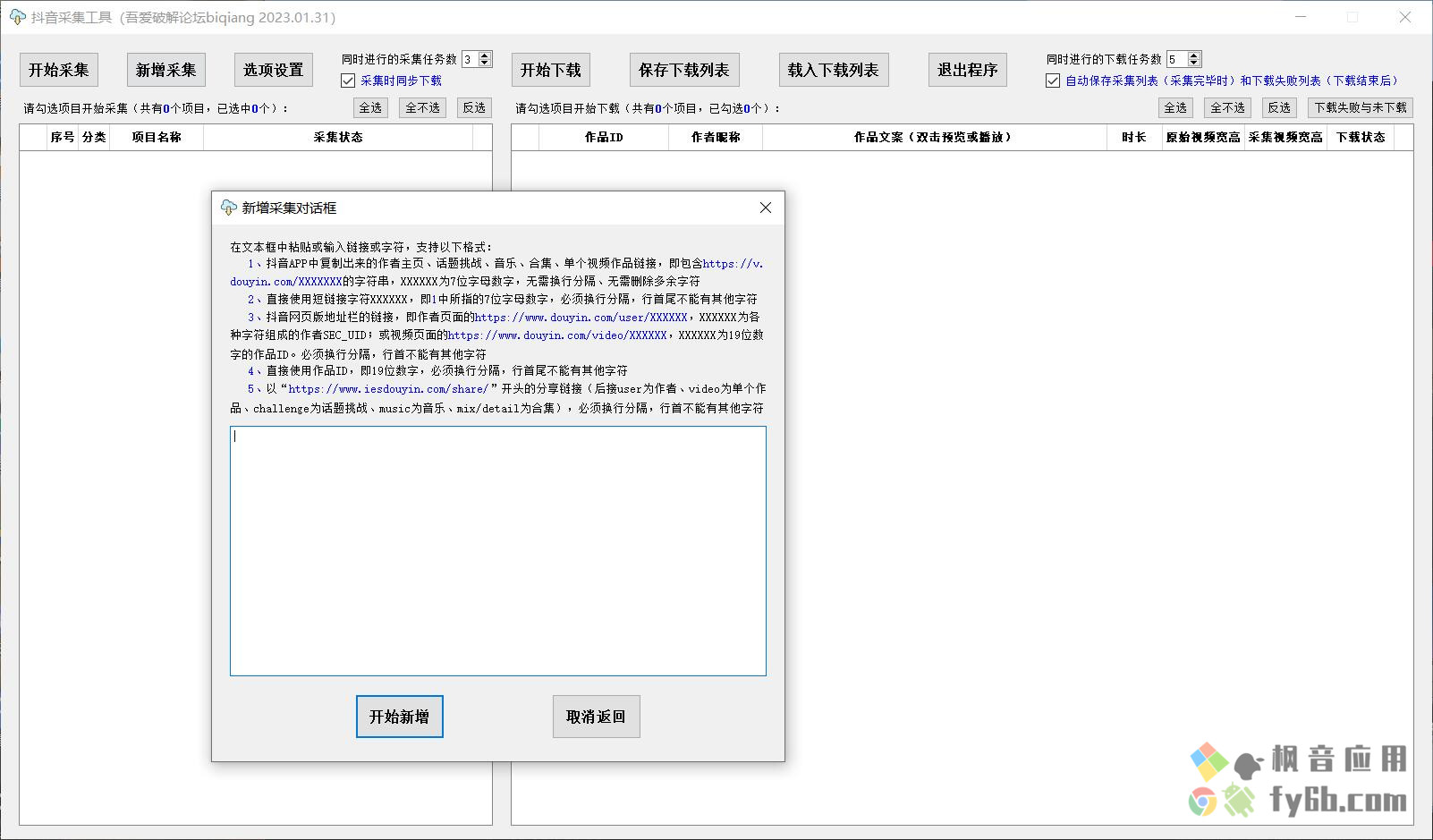Click the 作品文案 column header
1433x840 pixels.
935,137
